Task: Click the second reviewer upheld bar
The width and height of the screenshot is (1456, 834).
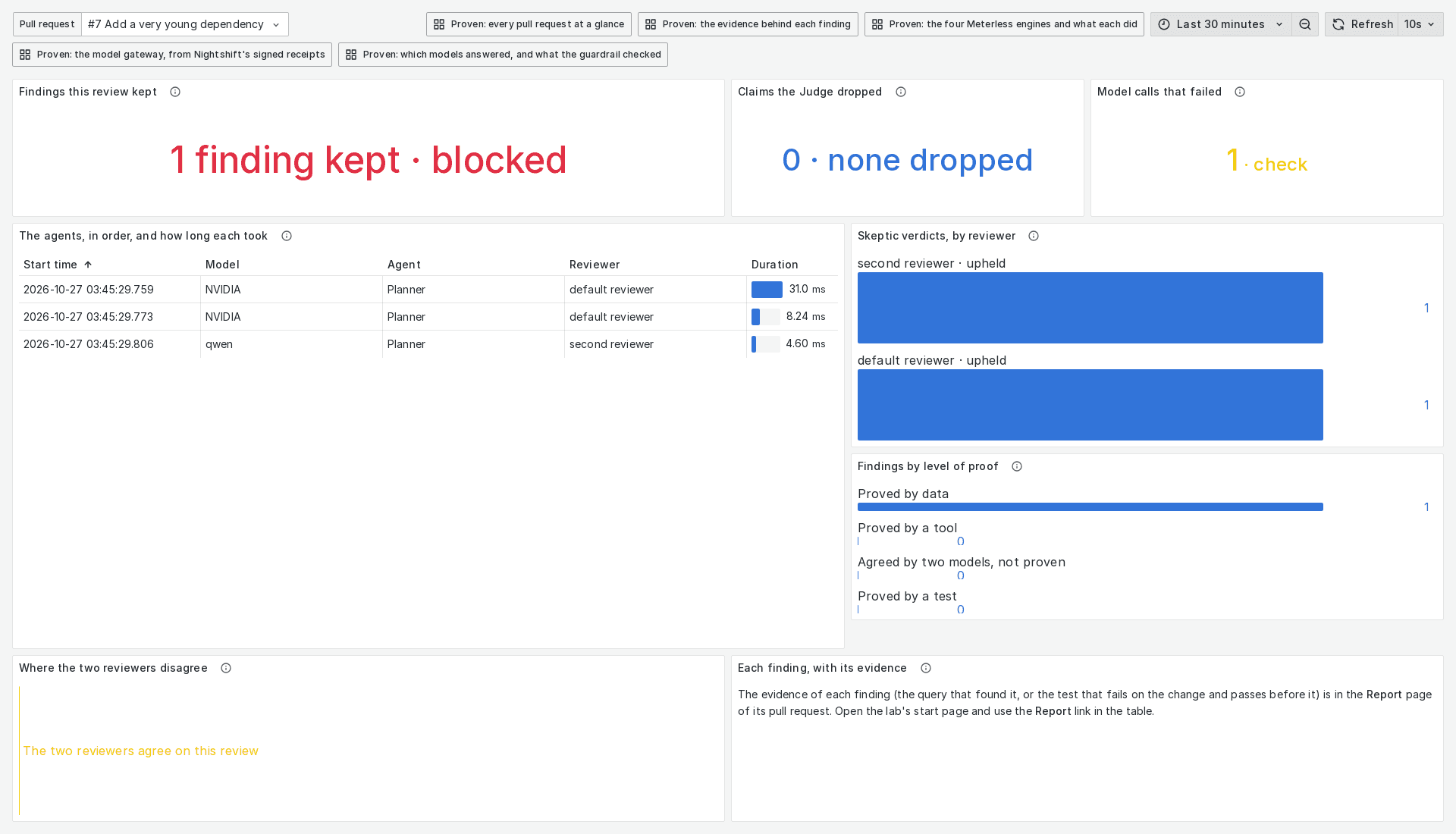Action: click(x=1090, y=308)
